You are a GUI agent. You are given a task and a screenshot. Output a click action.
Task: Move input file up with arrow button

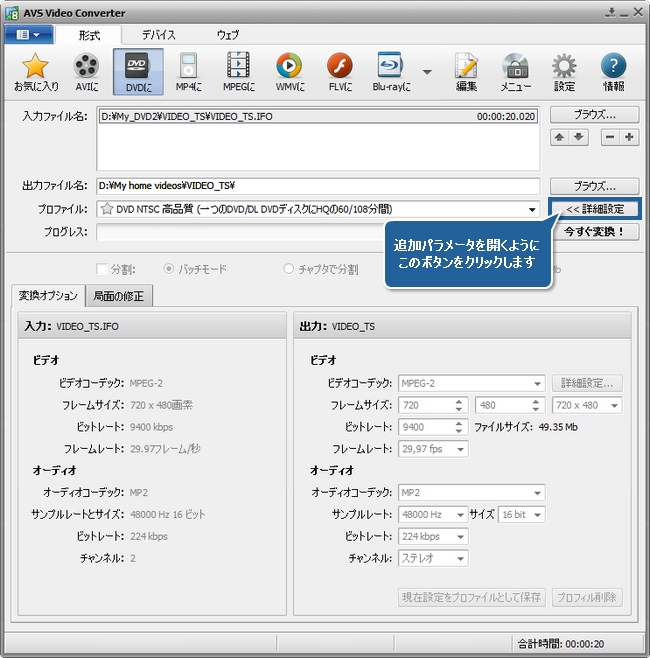coord(559,137)
